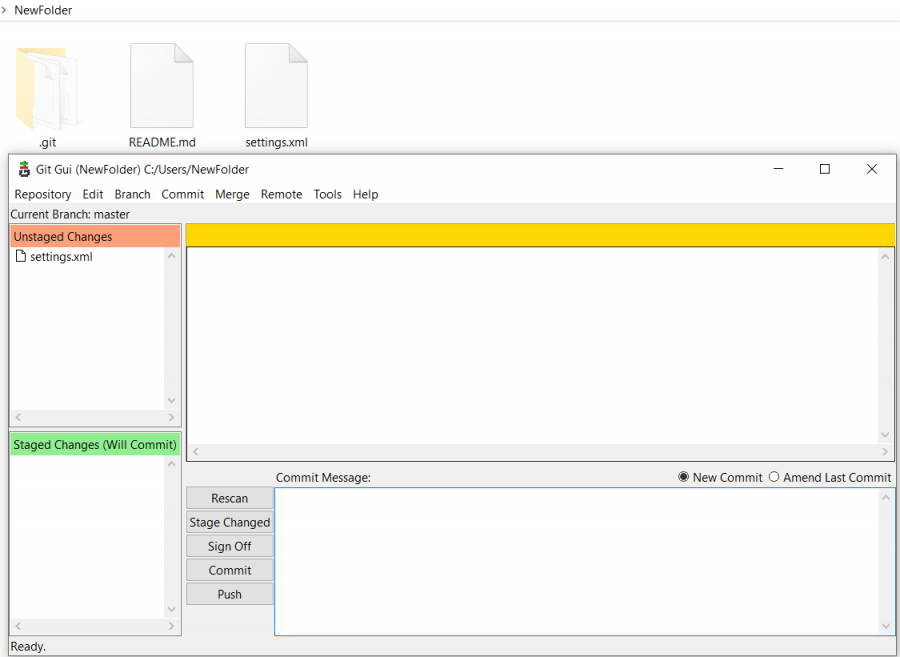This screenshot has width=900, height=657.
Task: Click the Unstaged Changes header
Action: [x=95, y=236]
